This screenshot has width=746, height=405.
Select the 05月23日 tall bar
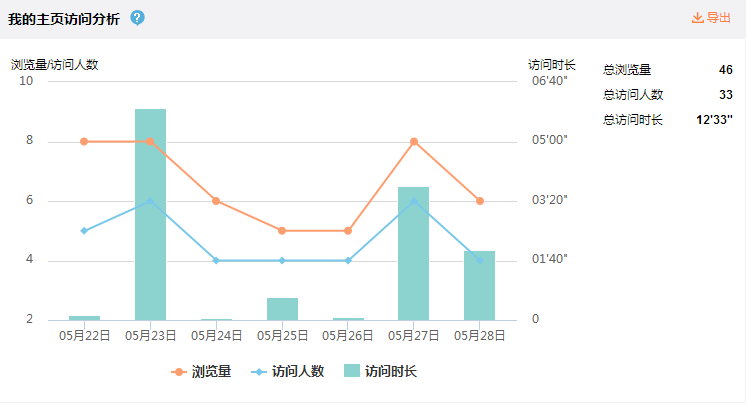pos(150,215)
